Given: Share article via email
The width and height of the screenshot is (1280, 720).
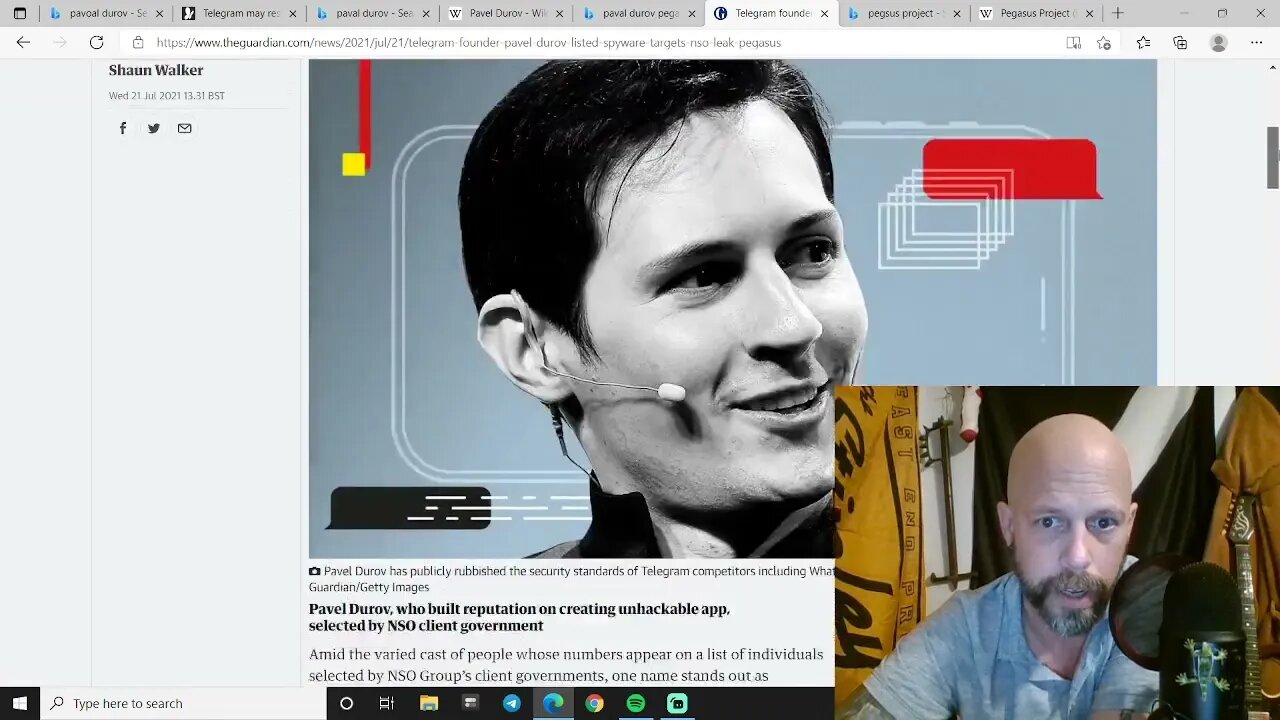Looking at the screenshot, I should pos(184,128).
